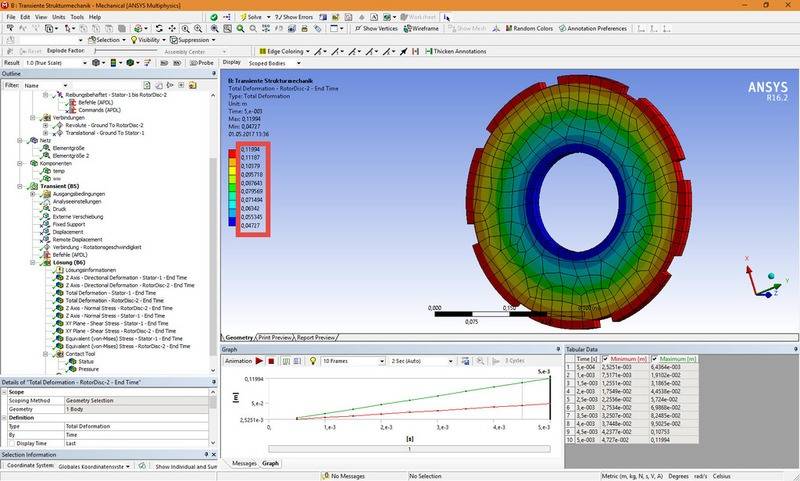Click the dark blue legend color band
This screenshot has height=481, width=800.
click(x=232, y=221)
